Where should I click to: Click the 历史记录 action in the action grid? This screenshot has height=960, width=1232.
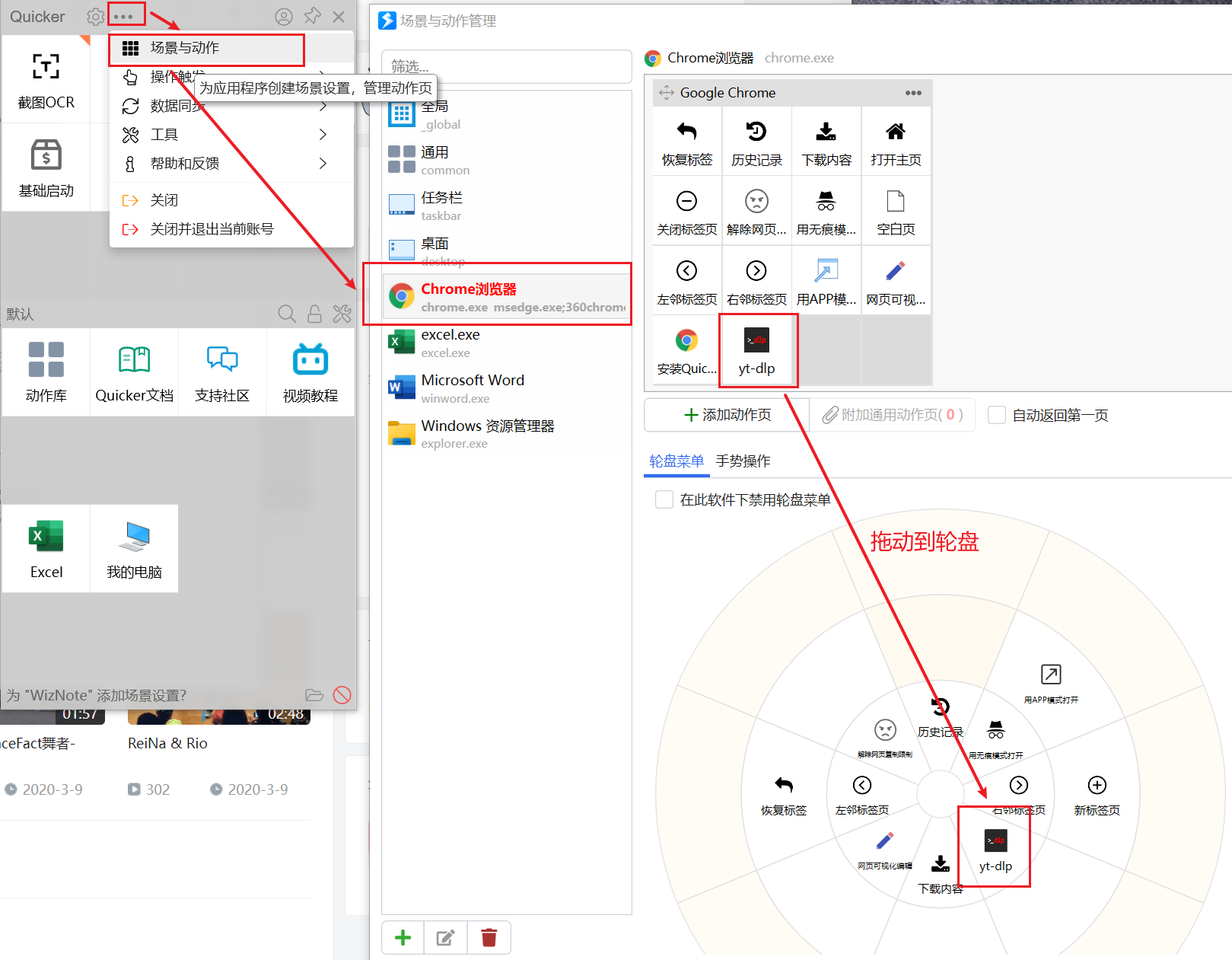tap(756, 142)
